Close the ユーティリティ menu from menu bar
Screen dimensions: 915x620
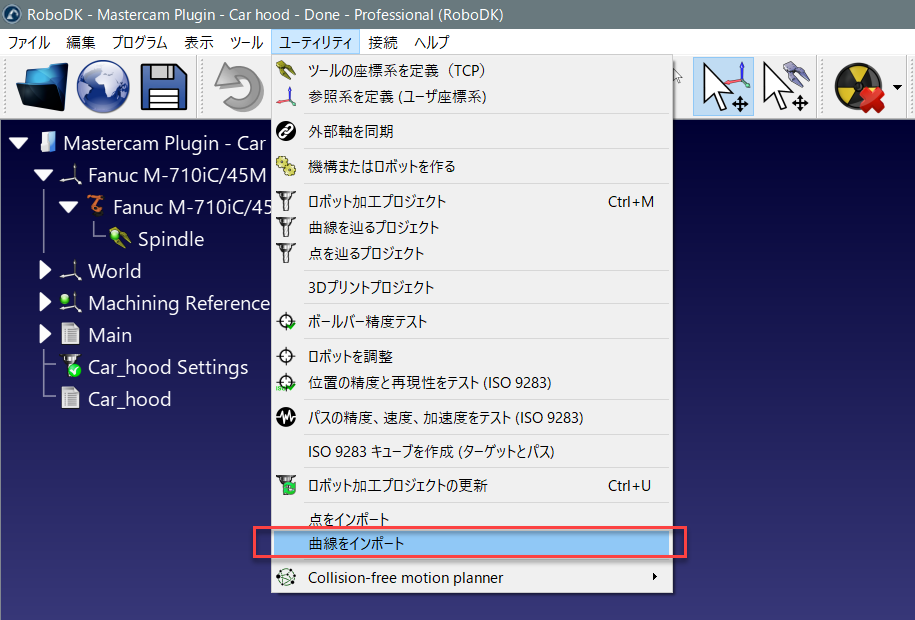316,43
